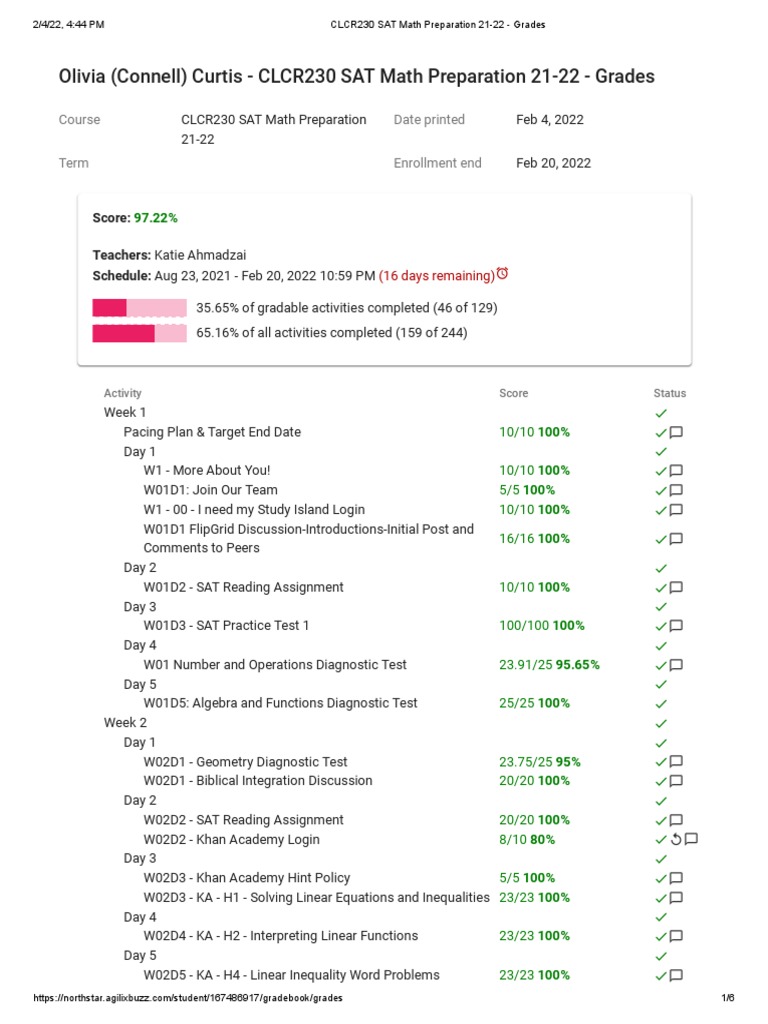This screenshot has width=768, height=1024.
Task: Click the Activity column header
Action: pyautogui.click(x=123, y=393)
